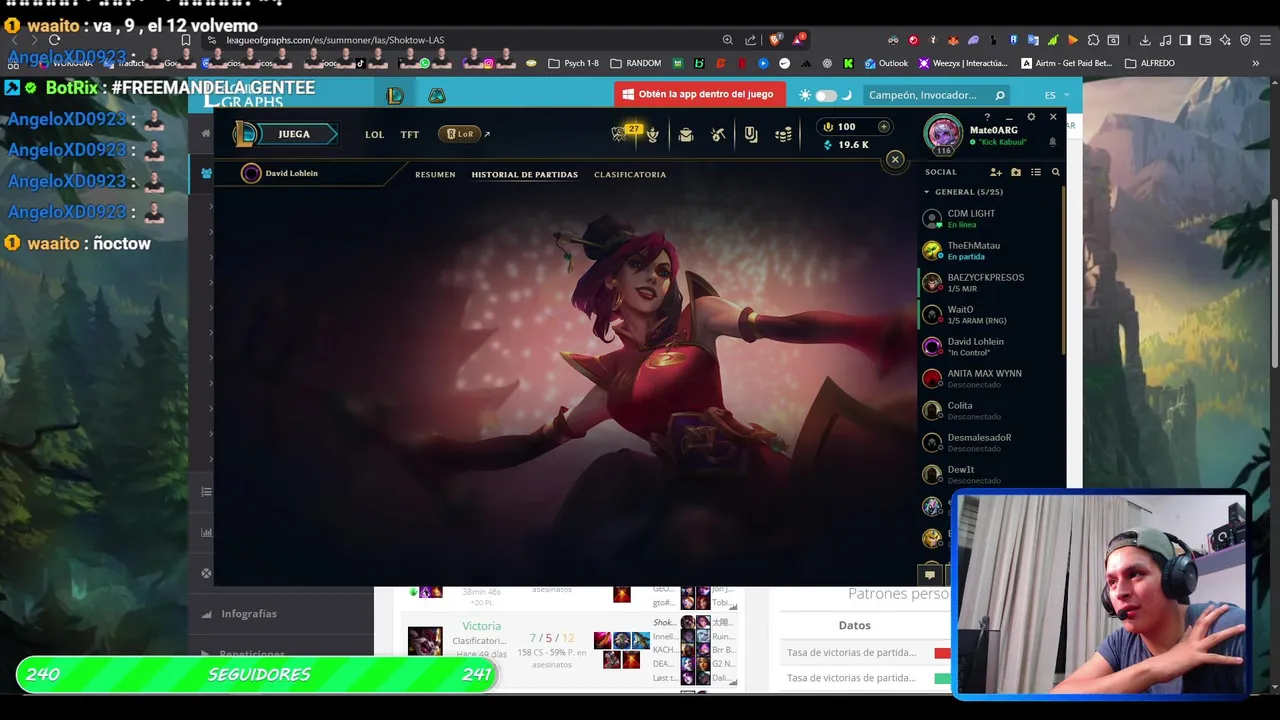Image resolution: width=1280 pixels, height=720 pixels.
Task: Open the RANDOM bookmark folder
Action: pos(635,63)
